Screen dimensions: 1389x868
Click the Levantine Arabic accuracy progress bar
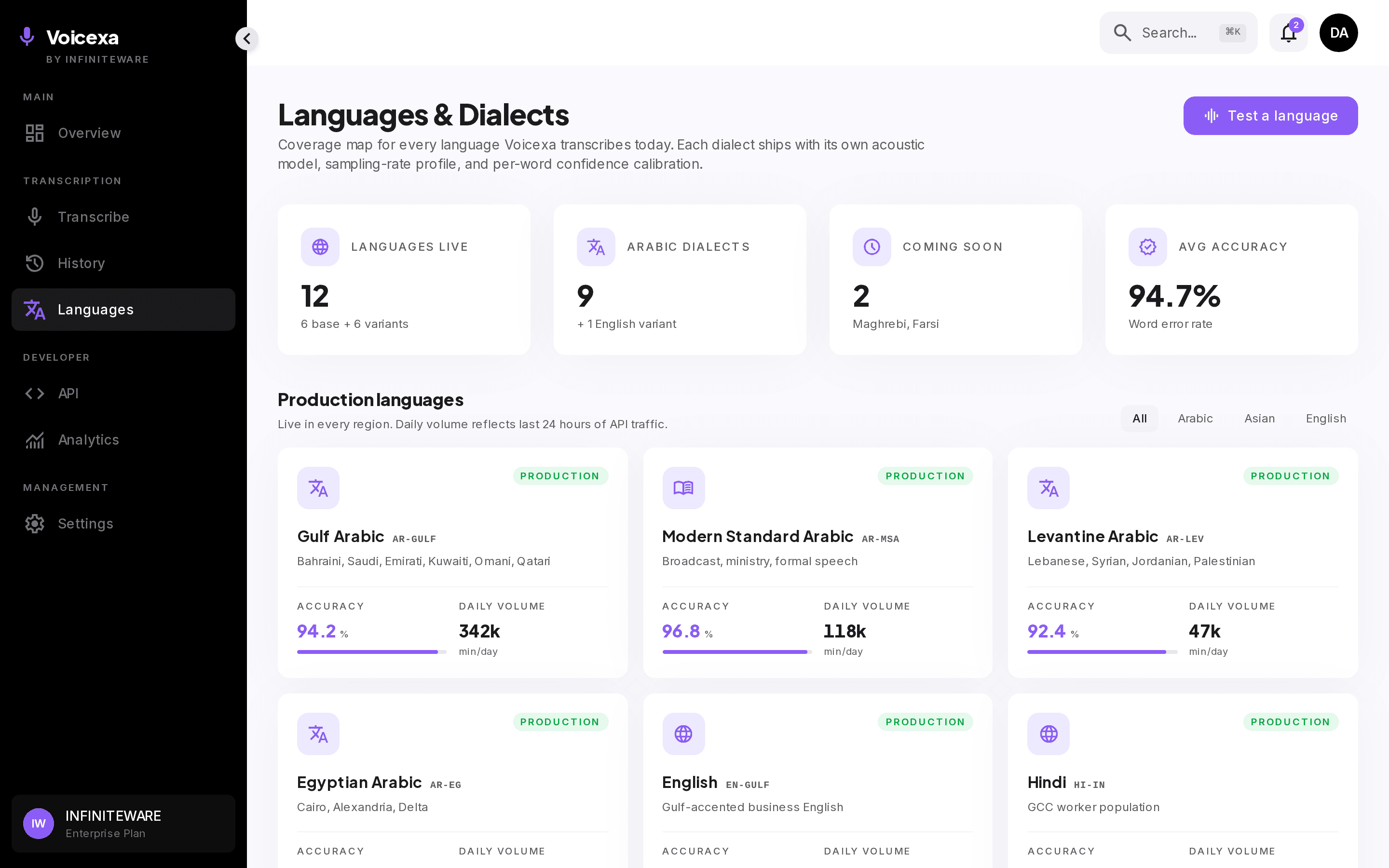[x=1102, y=651]
